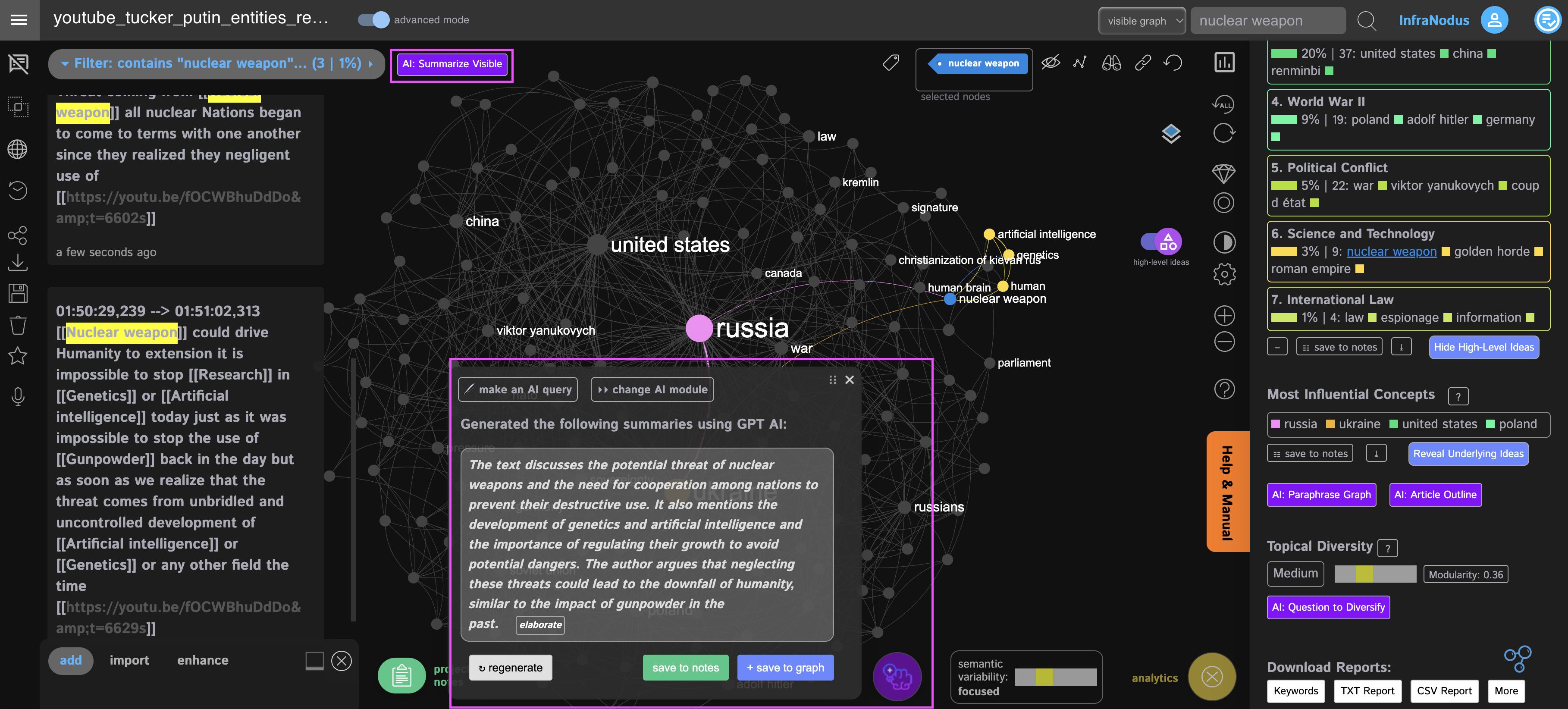
Task: Open the graph settings gear icon
Action: (x=1224, y=274)
